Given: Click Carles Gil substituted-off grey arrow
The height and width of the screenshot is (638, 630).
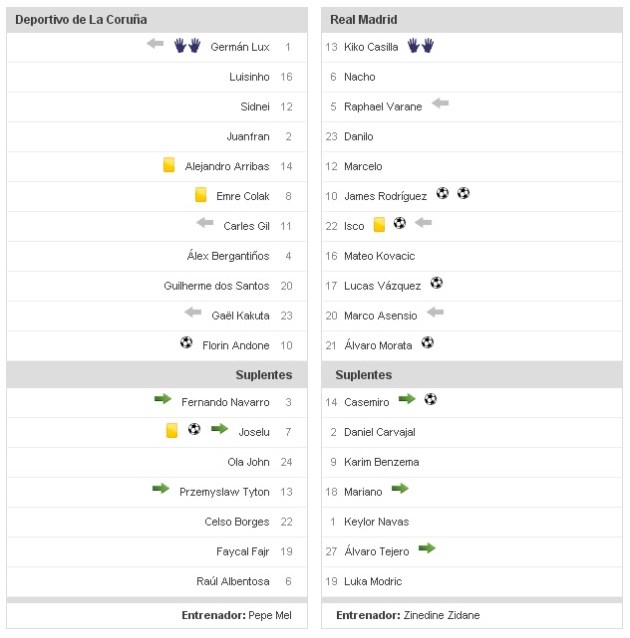Looking at the screenshot, I should coord(205,224).
